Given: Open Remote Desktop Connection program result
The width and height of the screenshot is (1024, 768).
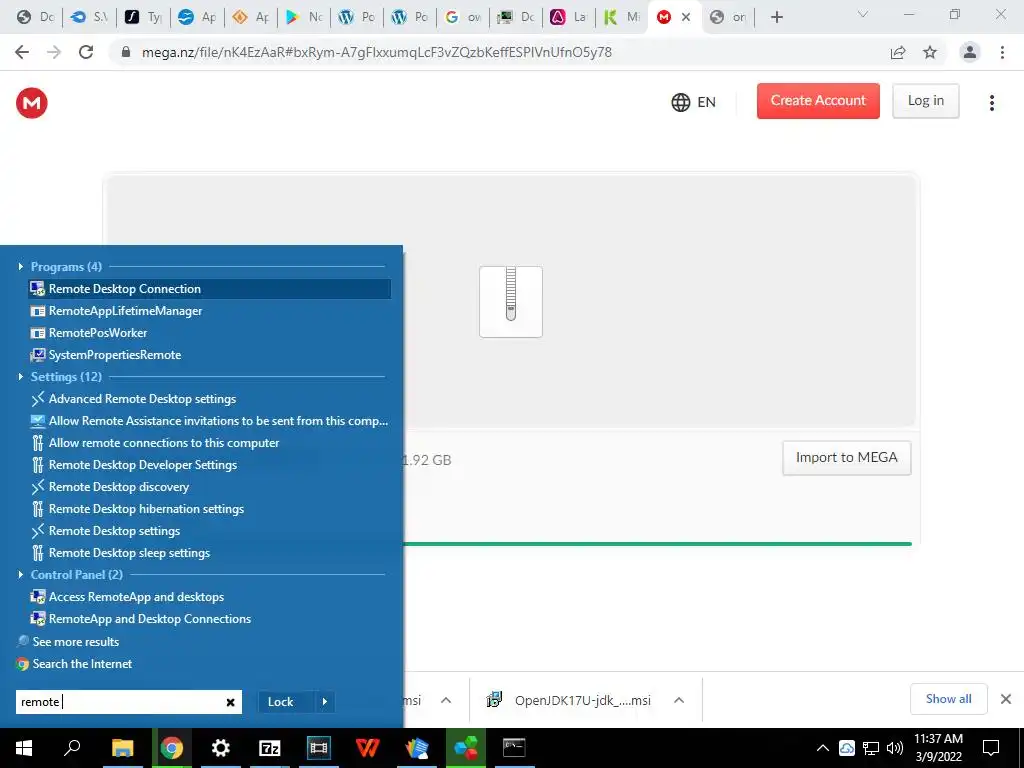Looking at the screenshot, I should 209,289.
